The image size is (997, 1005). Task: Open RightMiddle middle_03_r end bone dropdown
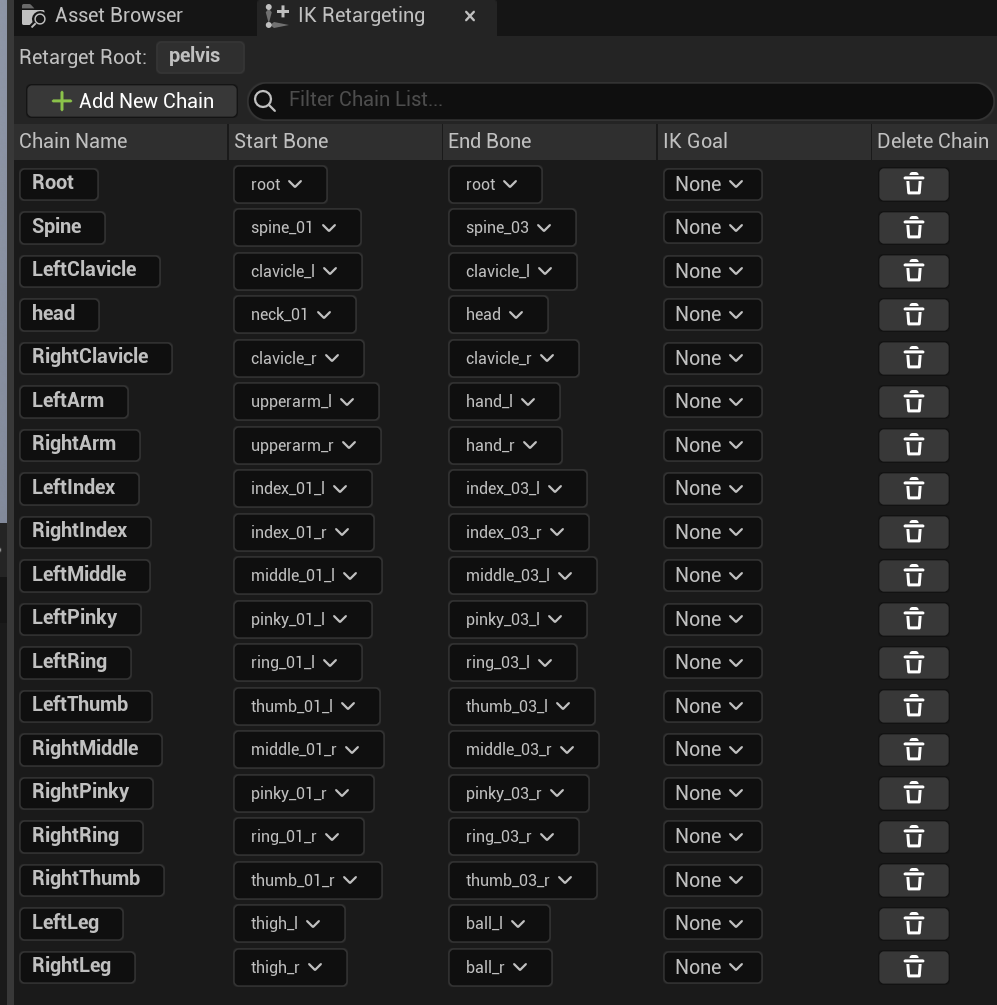(x=523, y=750)
